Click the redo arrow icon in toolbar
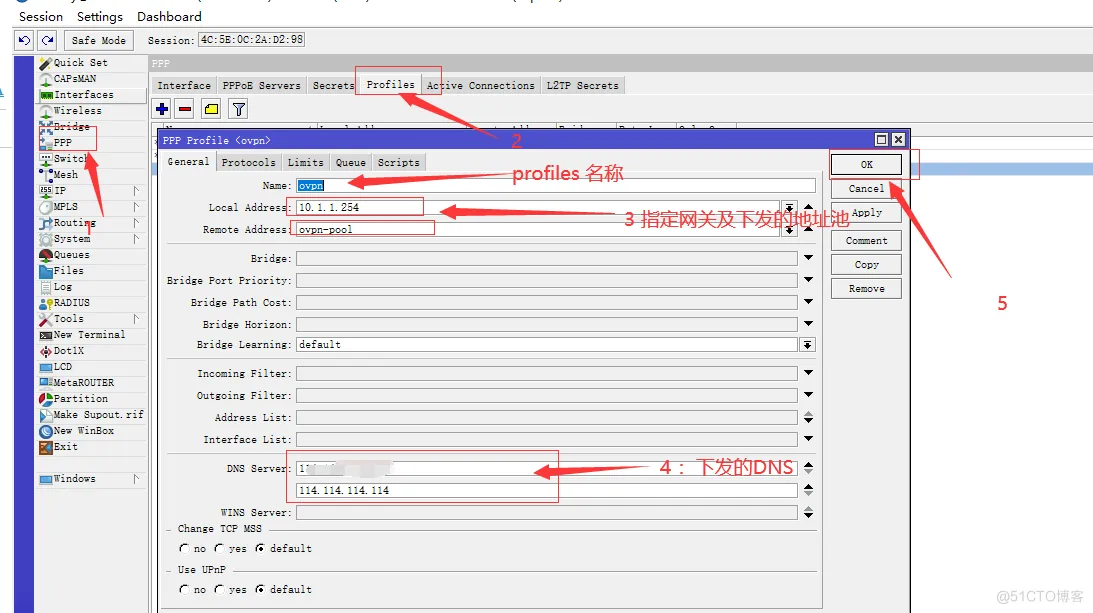This screenshot has width=1093, height=613. point(46,40)
